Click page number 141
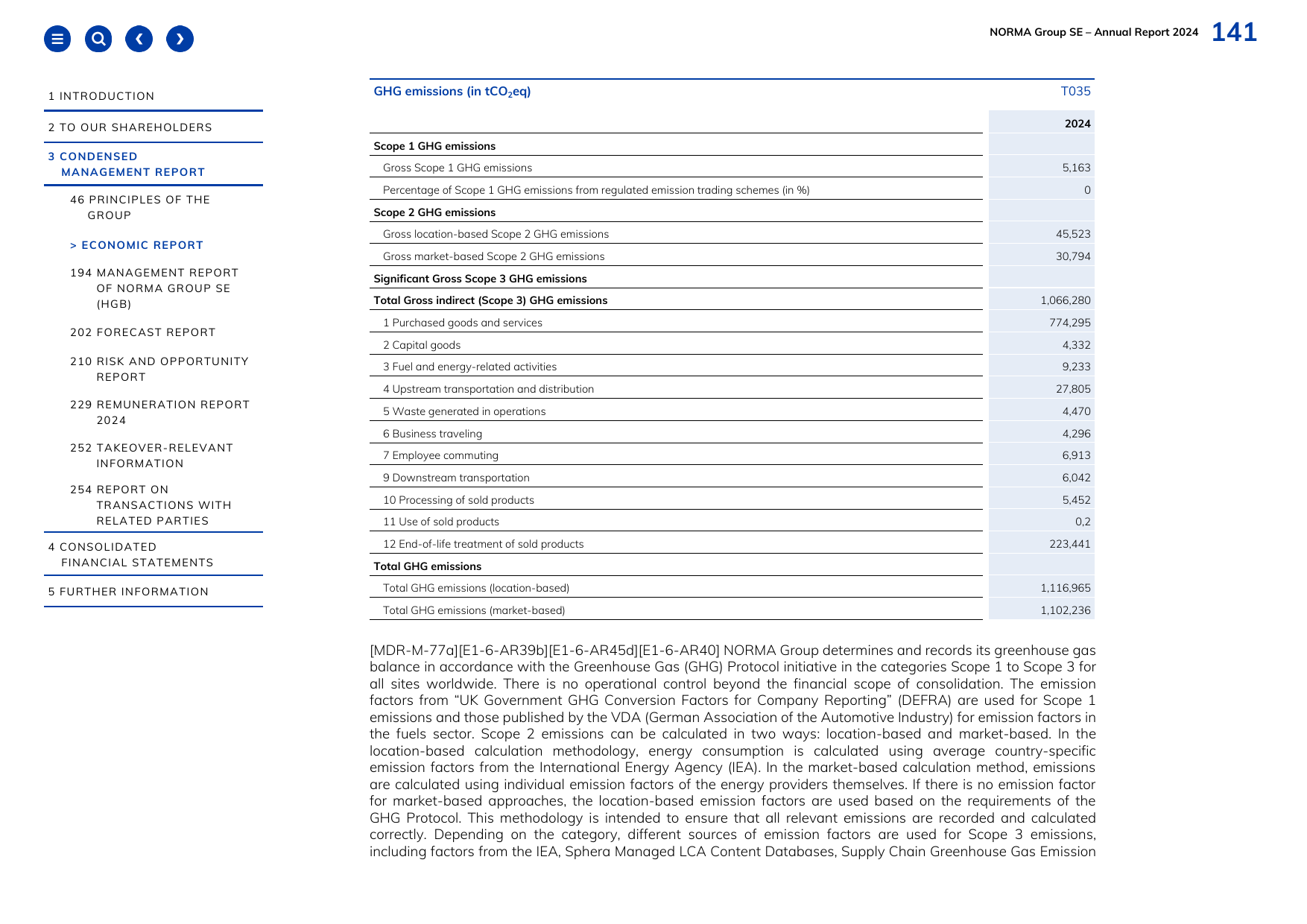Image resolution: width=1307 pixels, height=924 pixels. pos(1234,32)
